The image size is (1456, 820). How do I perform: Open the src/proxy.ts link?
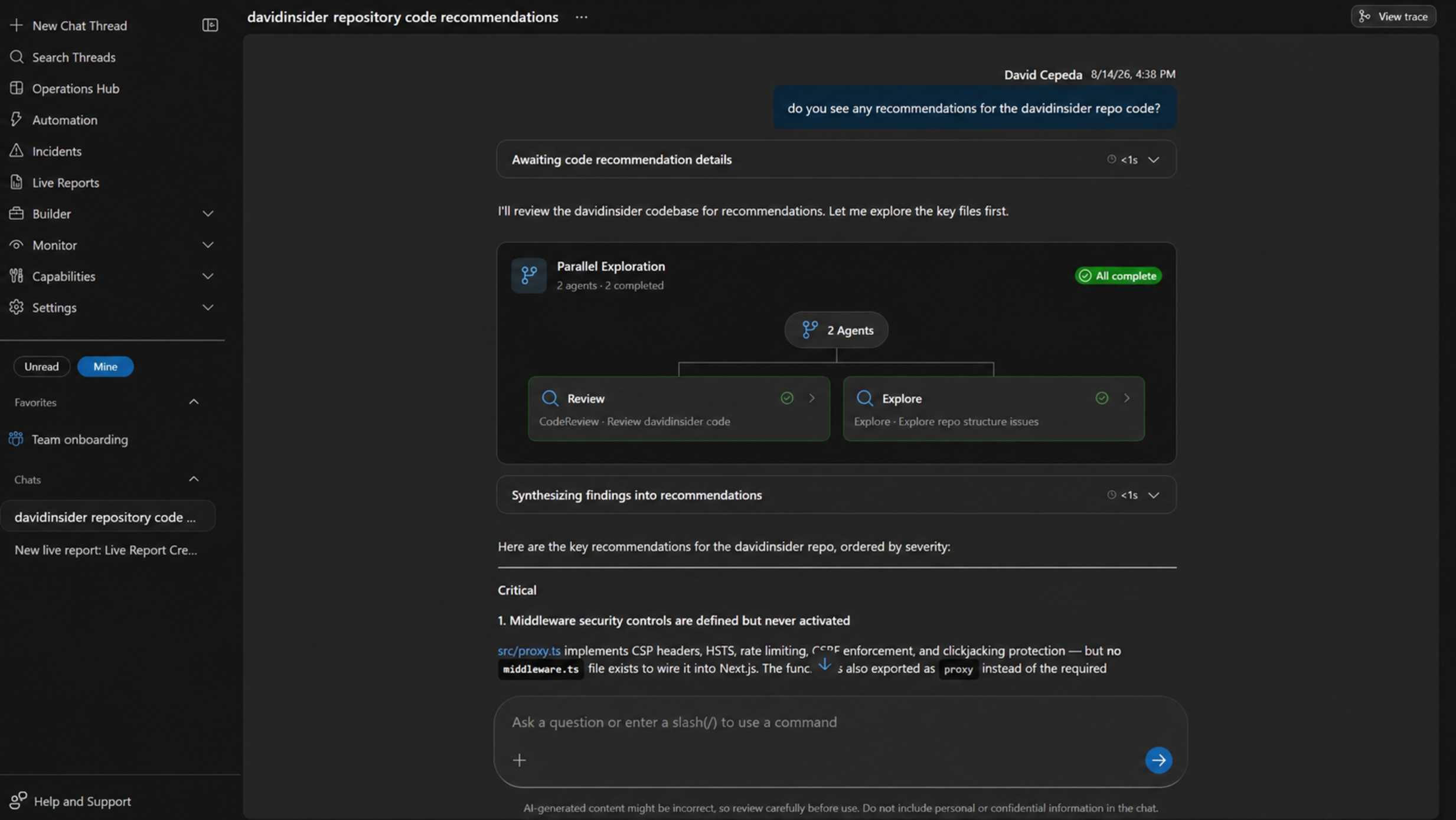tap(529, 650)
